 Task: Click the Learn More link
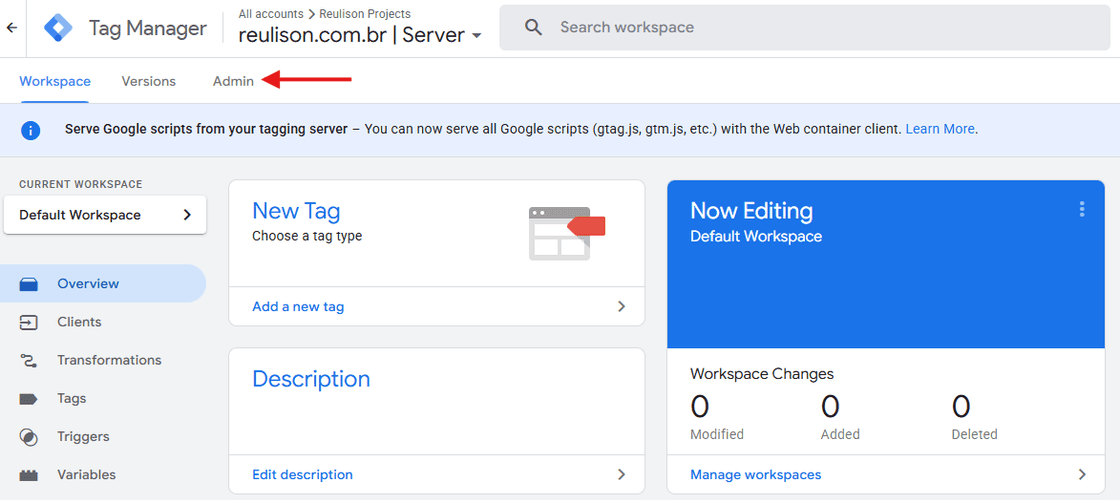[x=940, y=129]
